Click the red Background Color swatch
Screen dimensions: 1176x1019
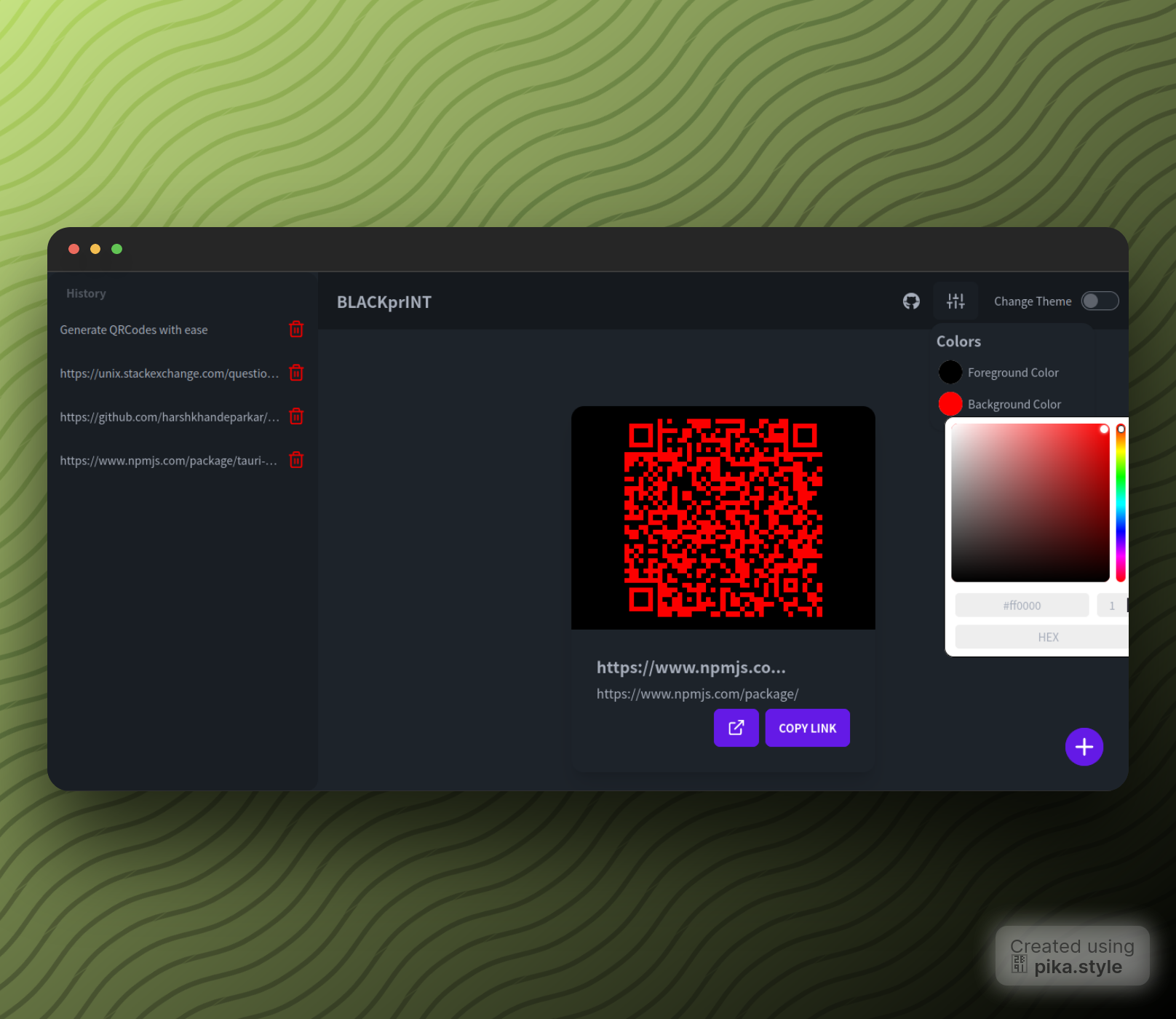[950, 403]
